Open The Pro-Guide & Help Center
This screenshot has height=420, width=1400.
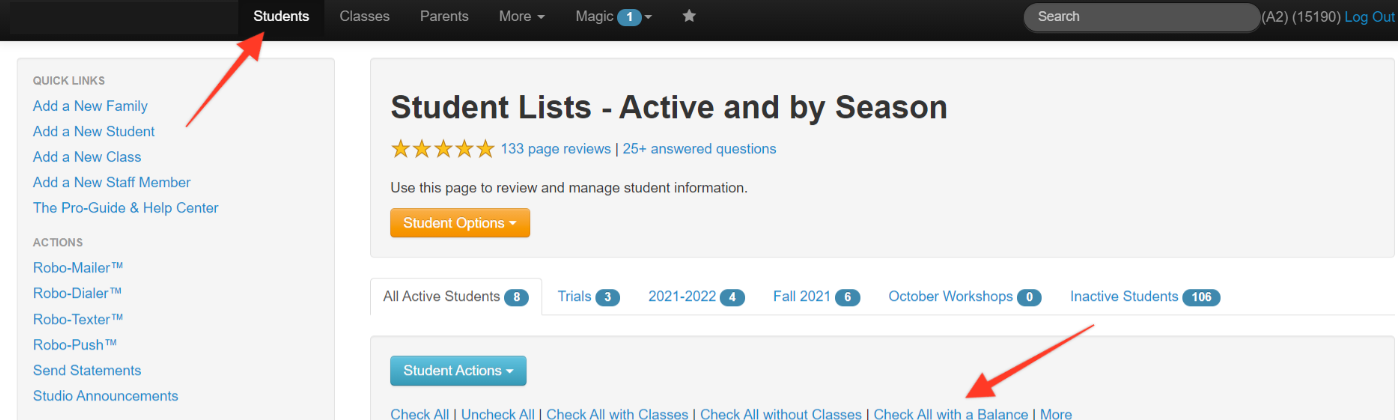[x=126, y=208]
